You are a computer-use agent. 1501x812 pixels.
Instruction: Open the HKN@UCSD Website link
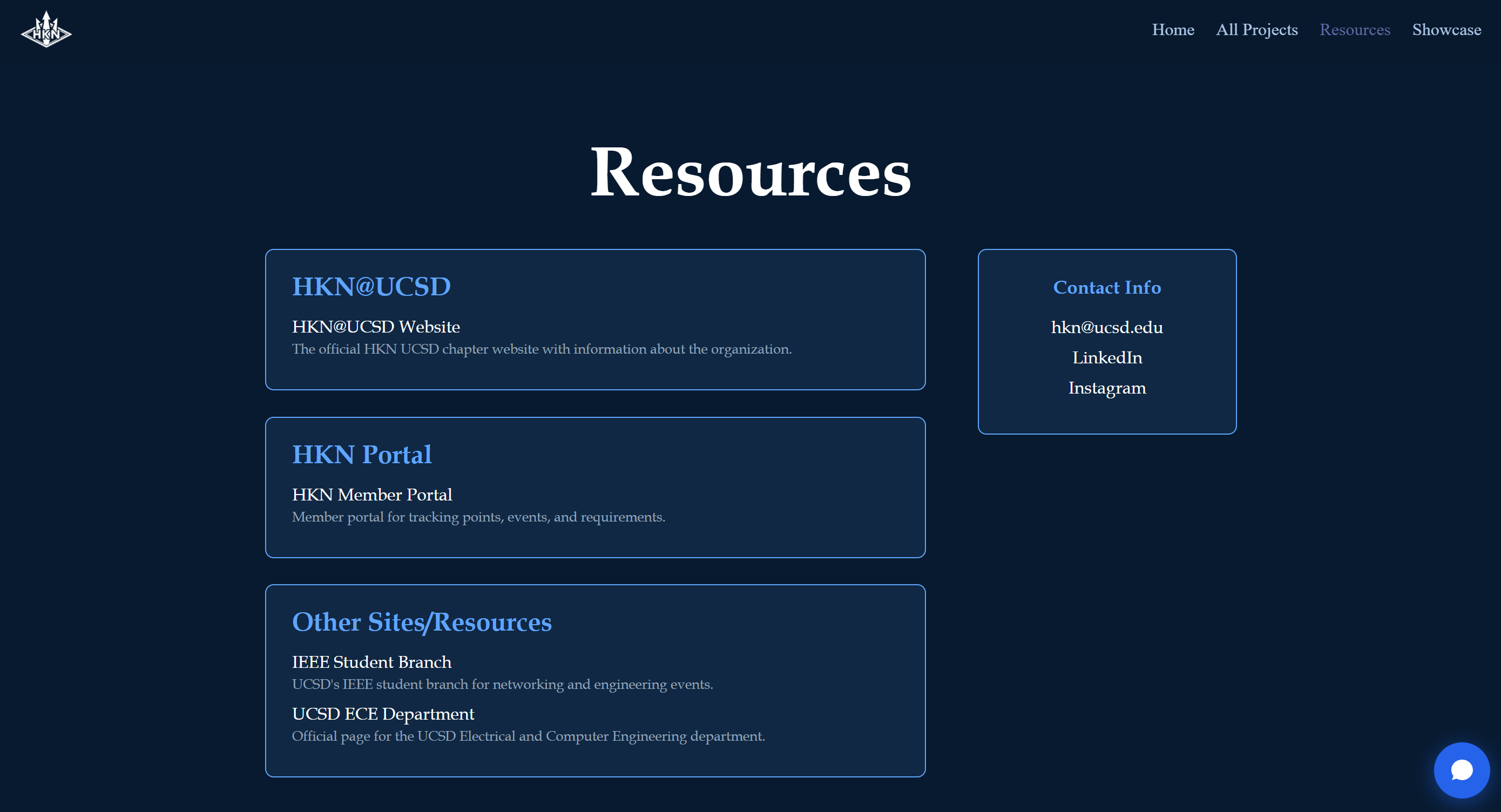point(376,327)
